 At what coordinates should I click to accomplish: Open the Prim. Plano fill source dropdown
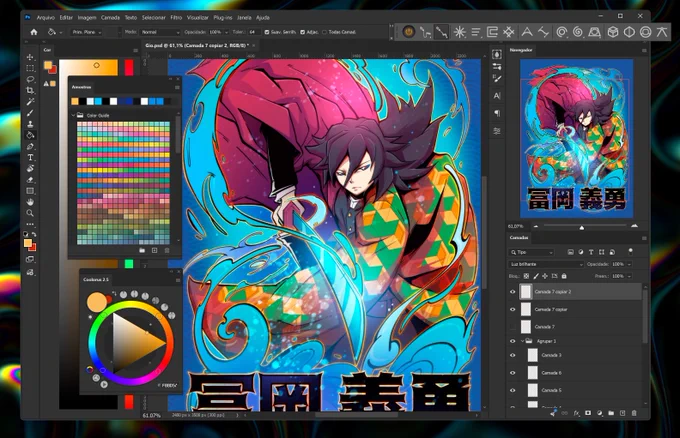click(86, 32)
